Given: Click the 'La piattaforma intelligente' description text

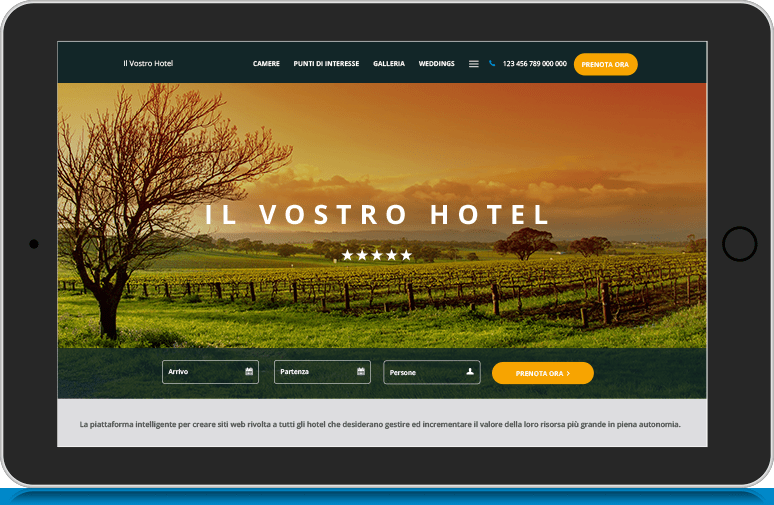Looking at the screenshot, I should click(x=380, y=424).
